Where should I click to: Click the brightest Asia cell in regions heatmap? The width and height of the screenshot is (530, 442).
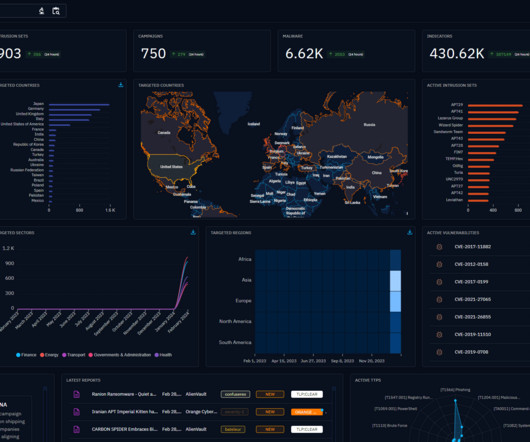point(395,280)
